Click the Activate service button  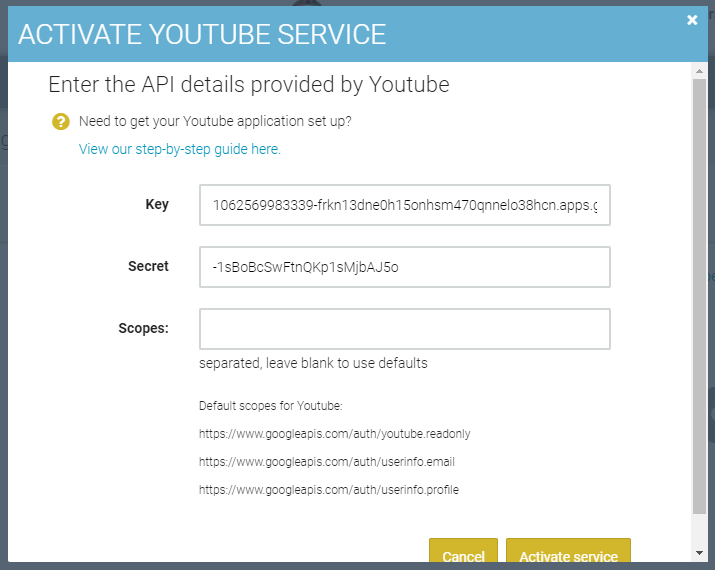568,551
